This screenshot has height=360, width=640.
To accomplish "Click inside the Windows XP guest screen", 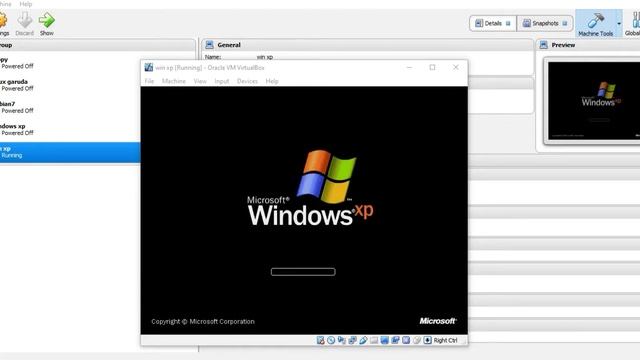I will pos(304,210).
